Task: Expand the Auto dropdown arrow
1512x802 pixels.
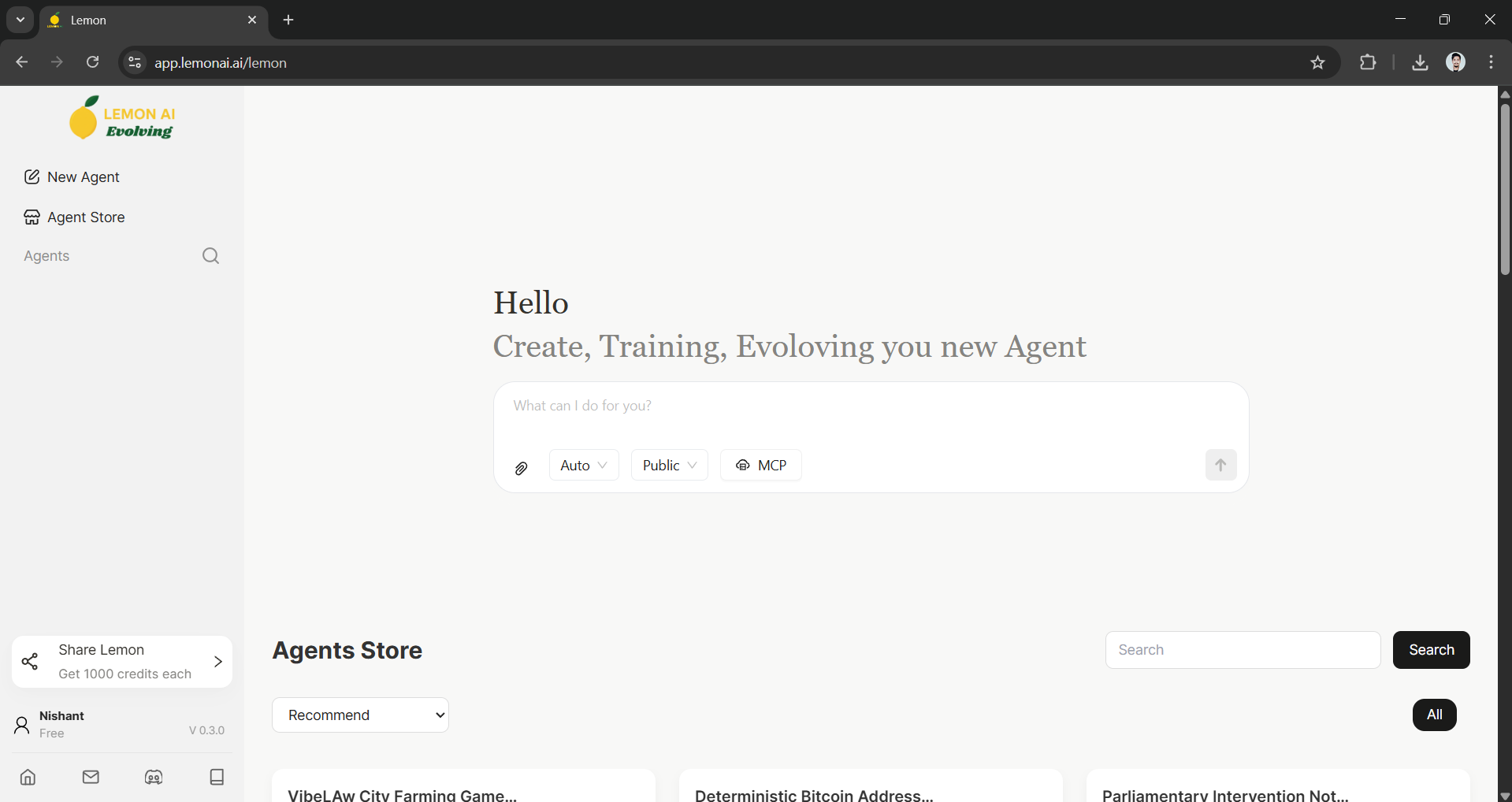Action: tap(602, 465)
